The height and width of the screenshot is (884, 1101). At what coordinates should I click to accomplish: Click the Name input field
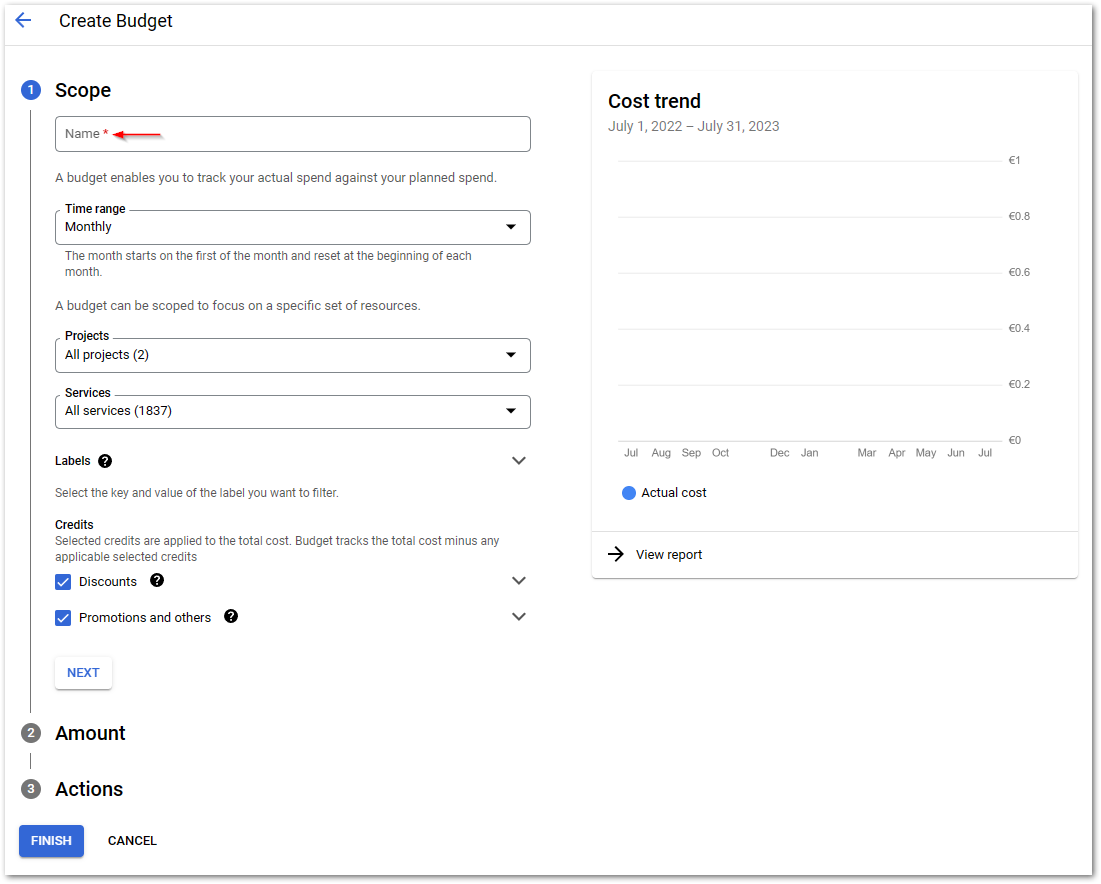click(x=293, y=134)
